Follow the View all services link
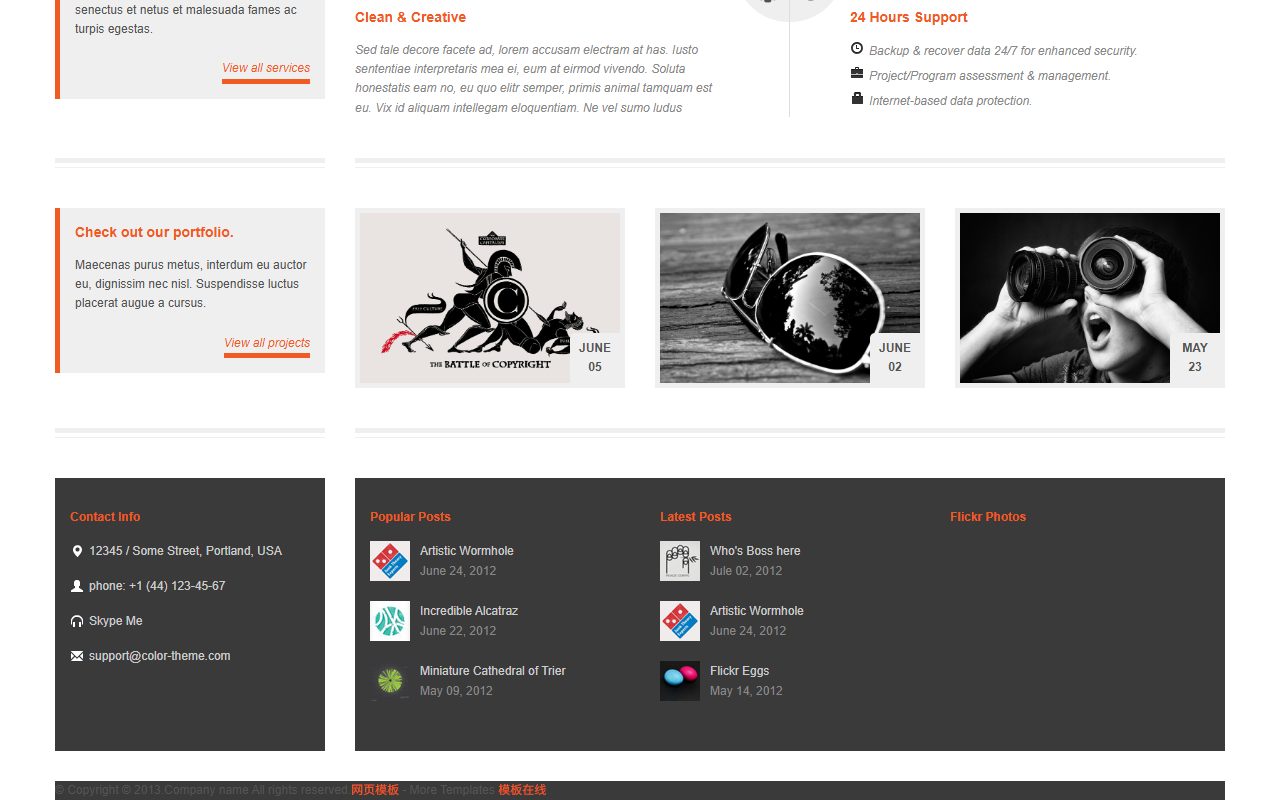The height and width of the screenshot is (800, 1280). (266, 68)
